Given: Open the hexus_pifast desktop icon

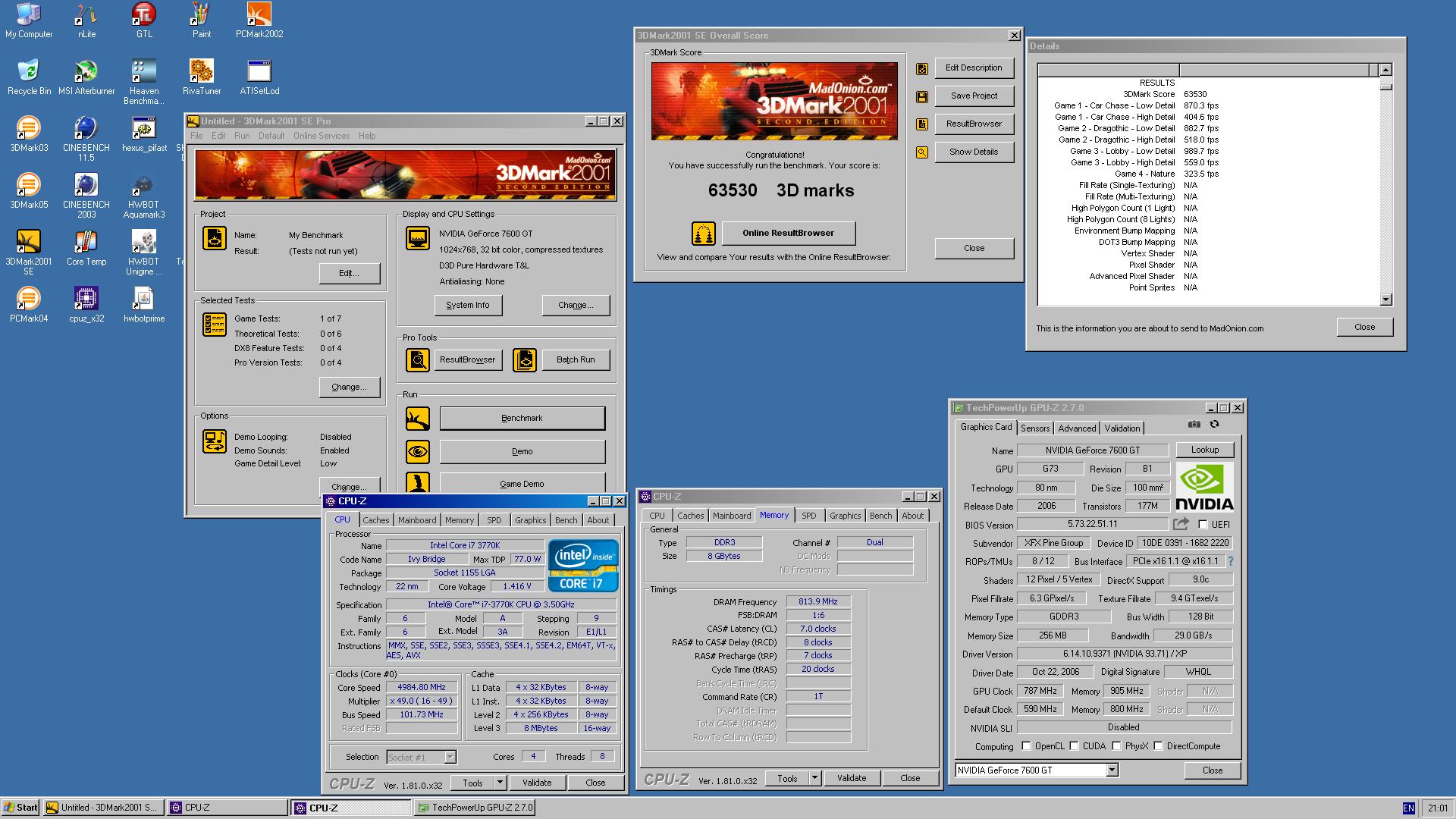Looking at the screenshot, I should point(144,134).
